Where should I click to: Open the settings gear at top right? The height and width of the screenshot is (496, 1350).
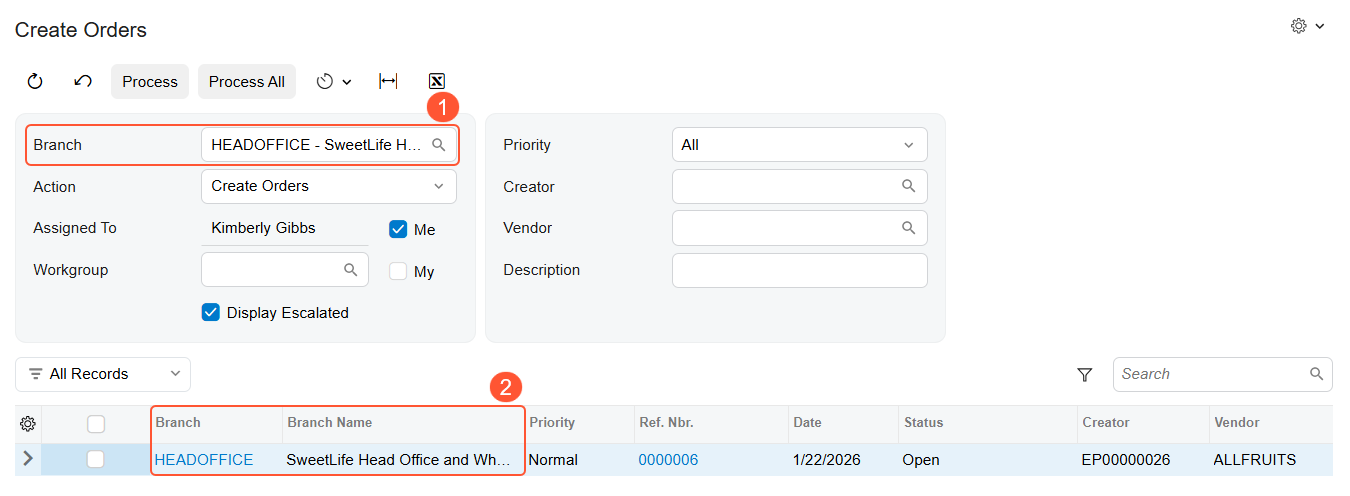(1307, 26)
